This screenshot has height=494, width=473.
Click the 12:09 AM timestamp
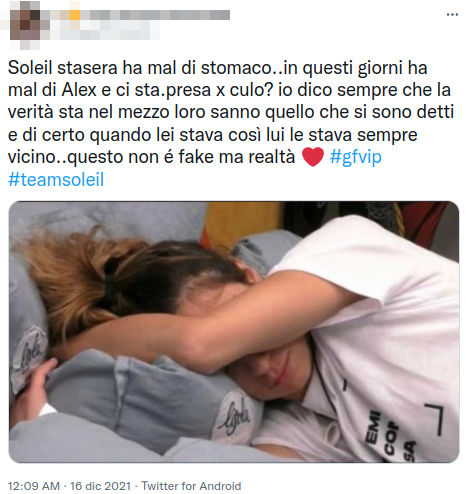point(34,486)
